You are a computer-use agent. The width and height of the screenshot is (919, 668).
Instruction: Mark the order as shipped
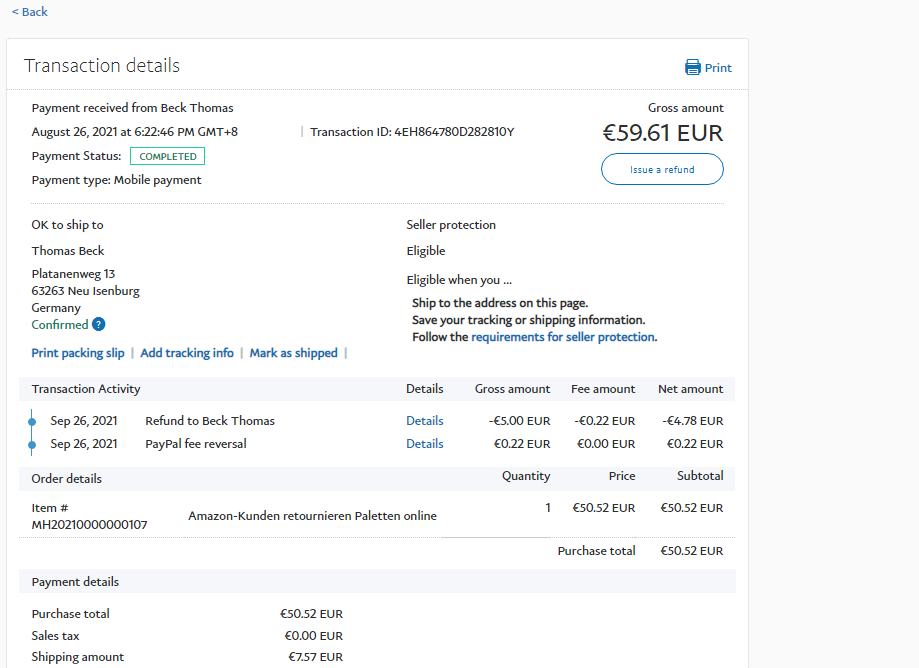pyautogui.click(x=293, y=353)
